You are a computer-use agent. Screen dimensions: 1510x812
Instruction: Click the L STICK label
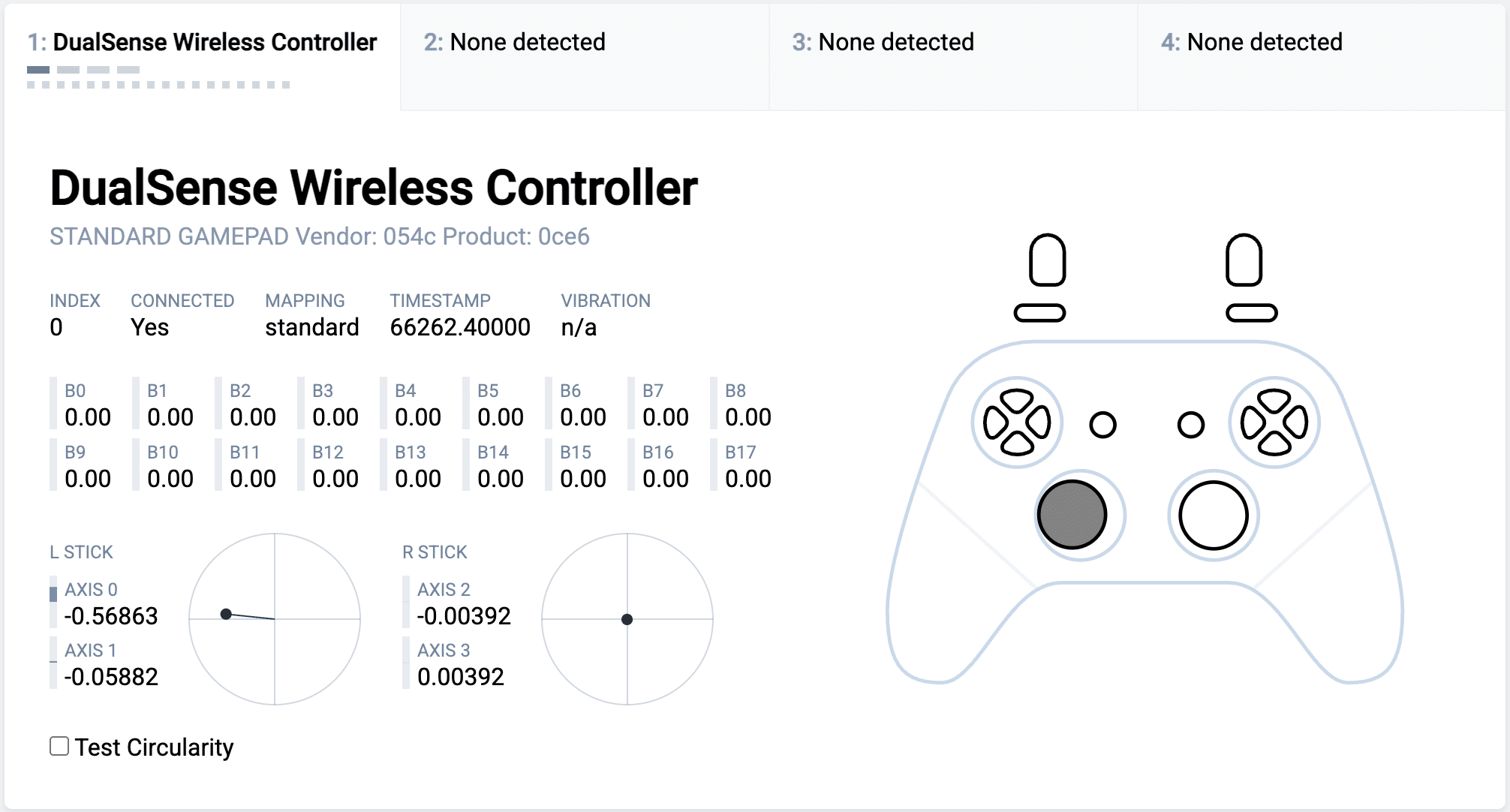(81, 552)
